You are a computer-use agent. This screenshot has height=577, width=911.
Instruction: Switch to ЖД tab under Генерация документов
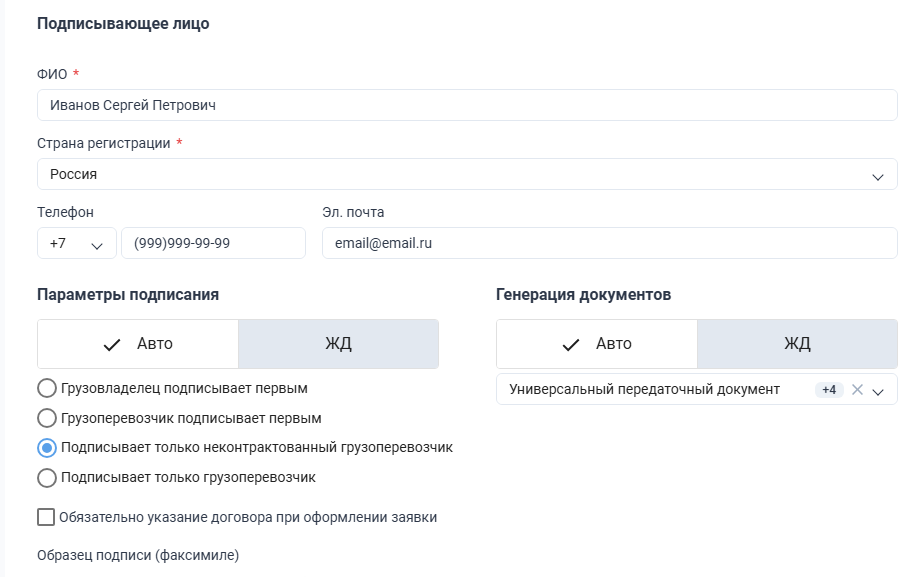797,343
